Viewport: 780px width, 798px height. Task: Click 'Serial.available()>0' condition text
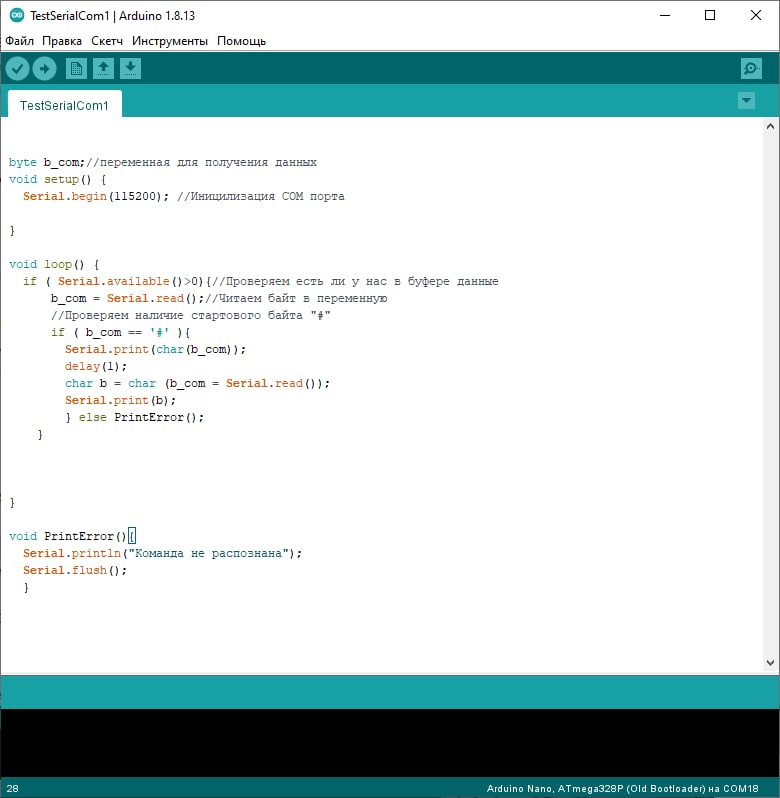tap(130, 281)
